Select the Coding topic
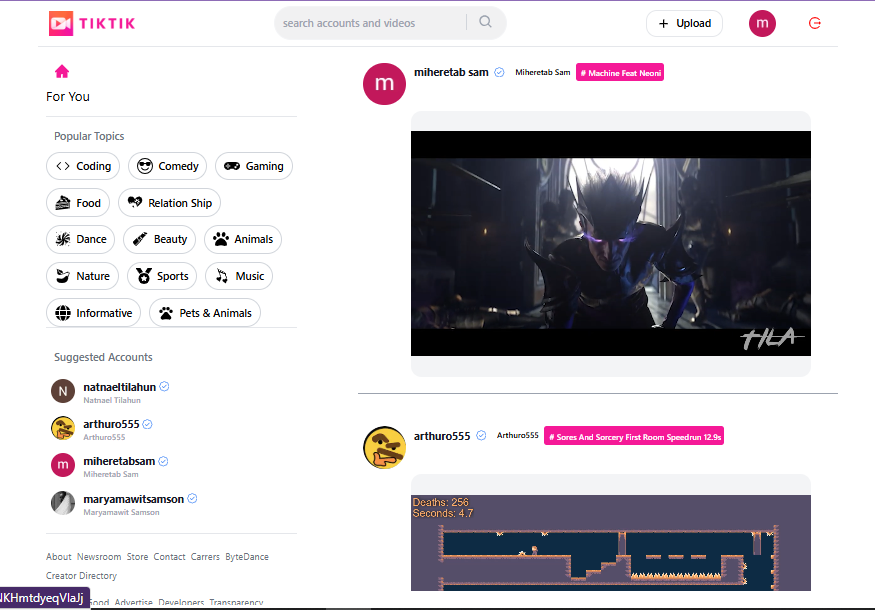Image resolution: width=875 pixels, height=610 pixels. pos(84,166)
